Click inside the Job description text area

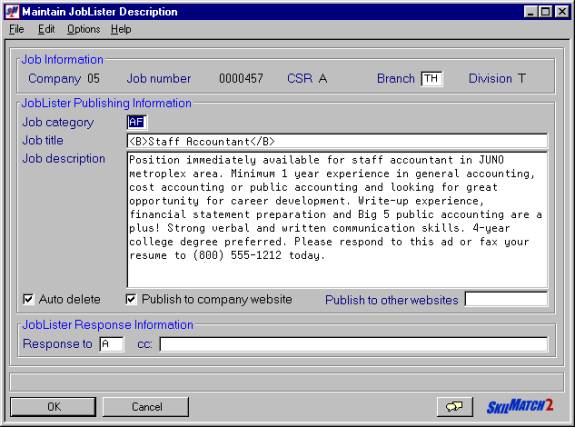pos(337,219)
